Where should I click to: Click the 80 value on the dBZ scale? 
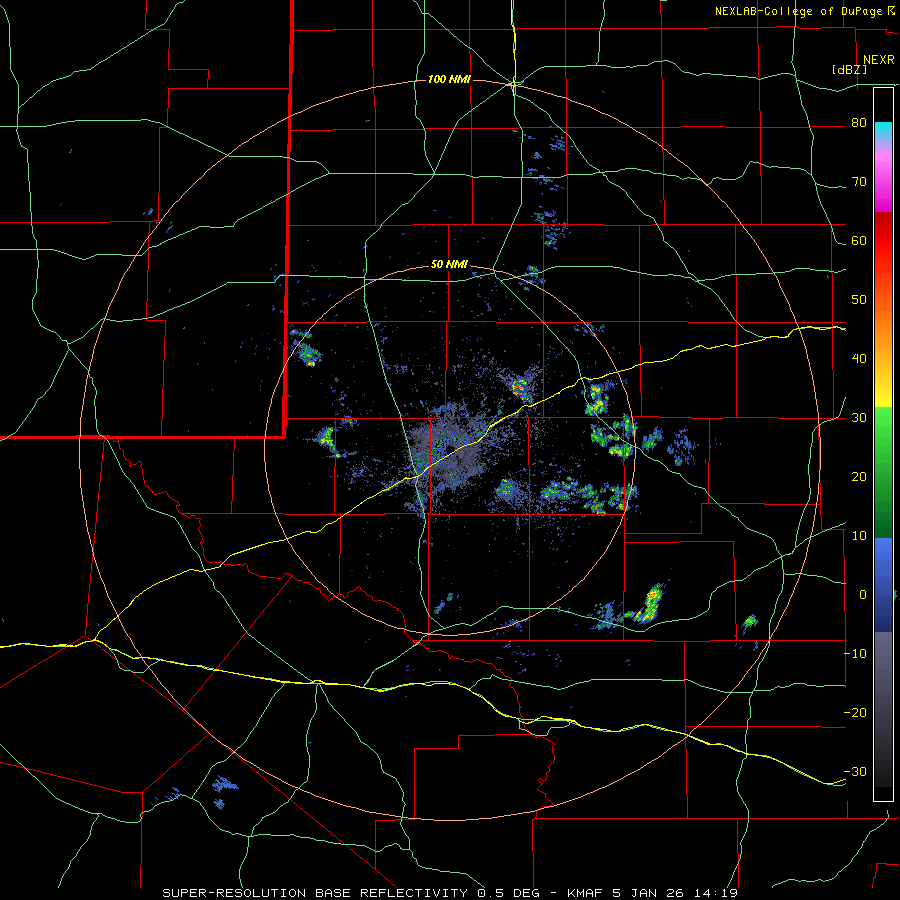[859, 123]
